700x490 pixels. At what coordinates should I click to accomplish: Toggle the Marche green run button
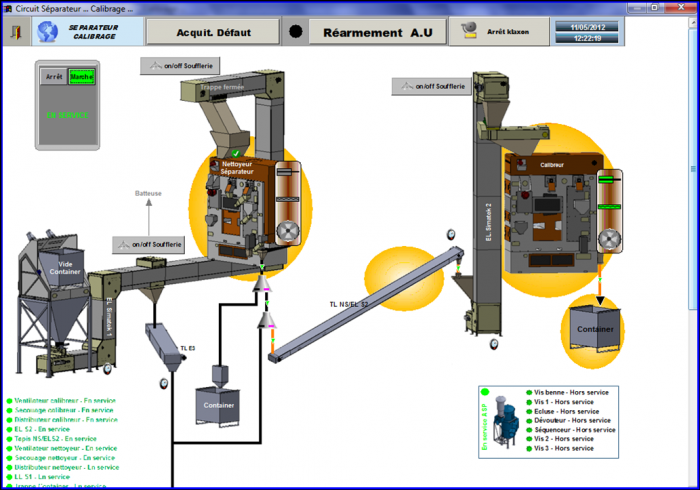click(x=82, y=77)
